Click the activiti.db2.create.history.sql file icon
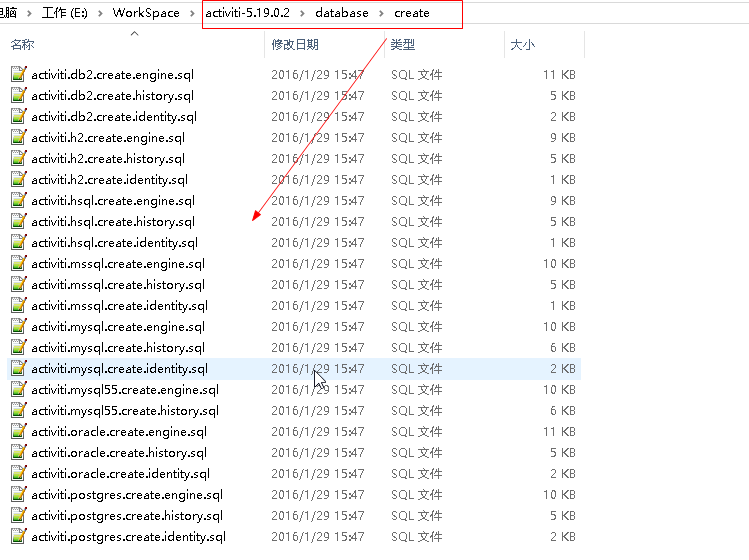This screenshot has width=749, height=560. [19, 95]
